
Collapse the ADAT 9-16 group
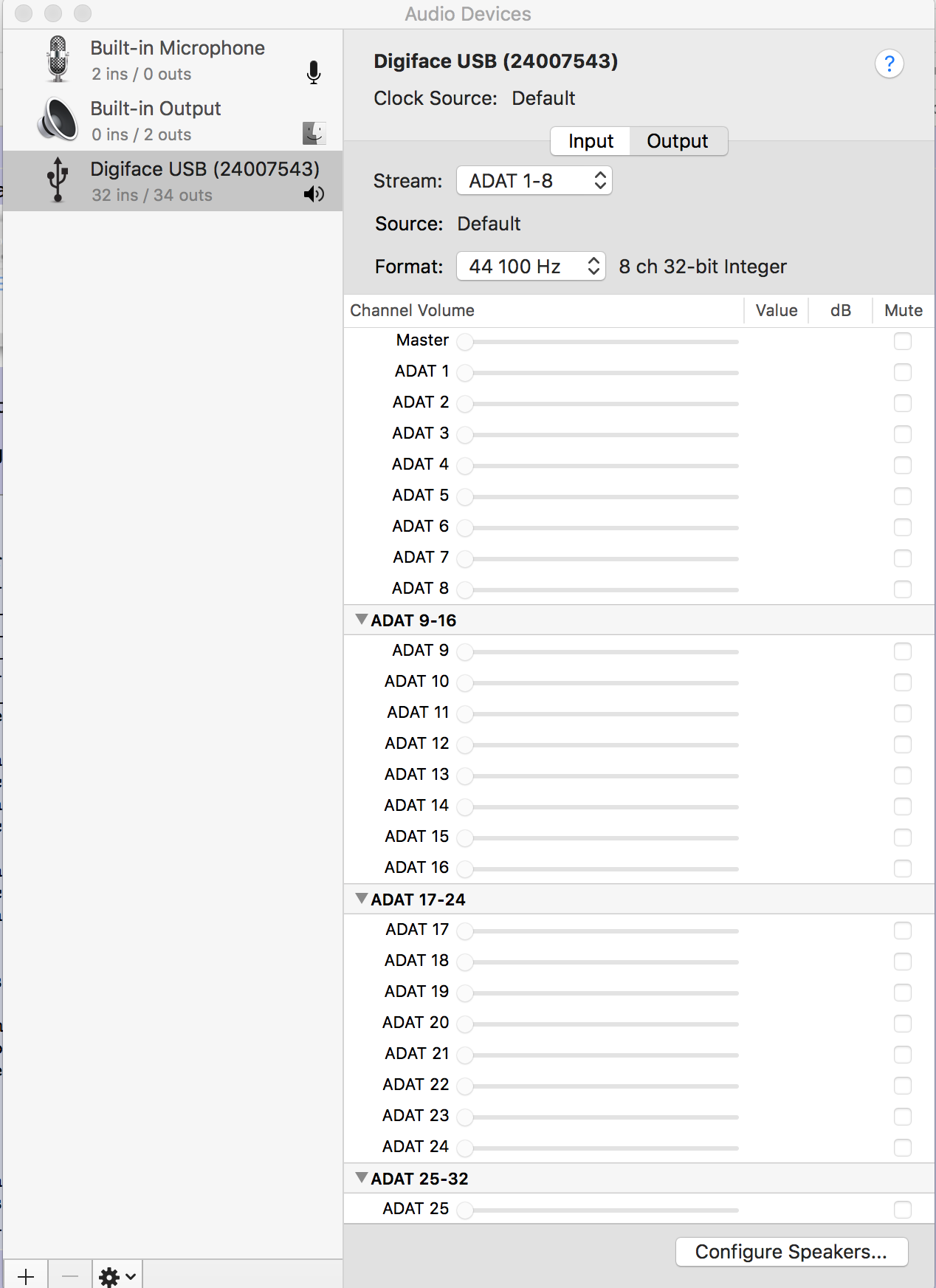click(x=362, y=620)
